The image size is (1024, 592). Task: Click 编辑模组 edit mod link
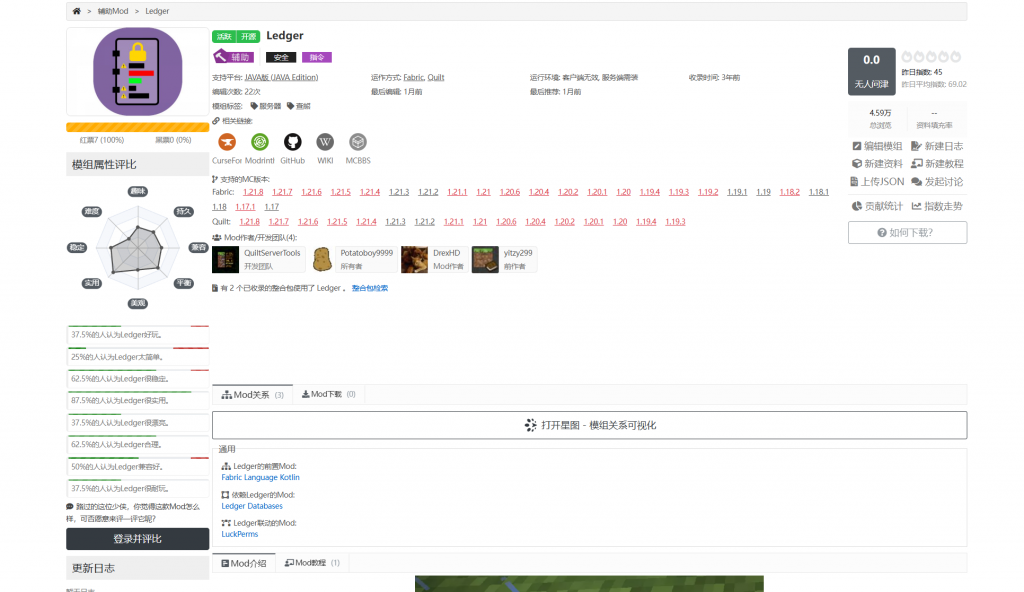point(877,146)
